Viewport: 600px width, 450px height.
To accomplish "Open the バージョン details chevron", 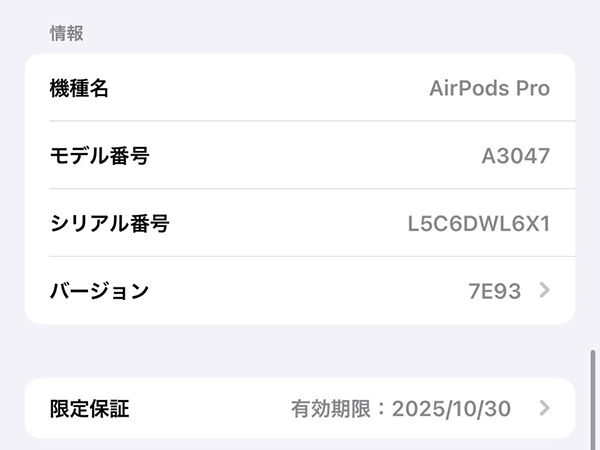I will pos(544,291).
